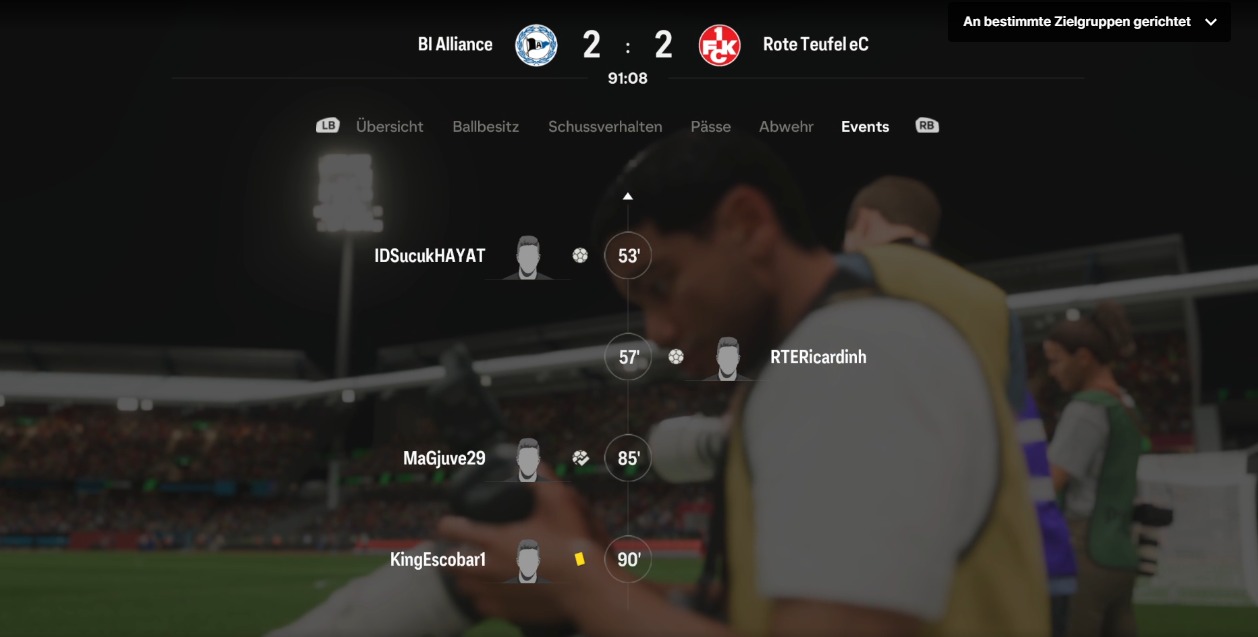This screenshot has width=1258, height=637.
Task: Click the RB bumper icon
Action: pos(927,126)
